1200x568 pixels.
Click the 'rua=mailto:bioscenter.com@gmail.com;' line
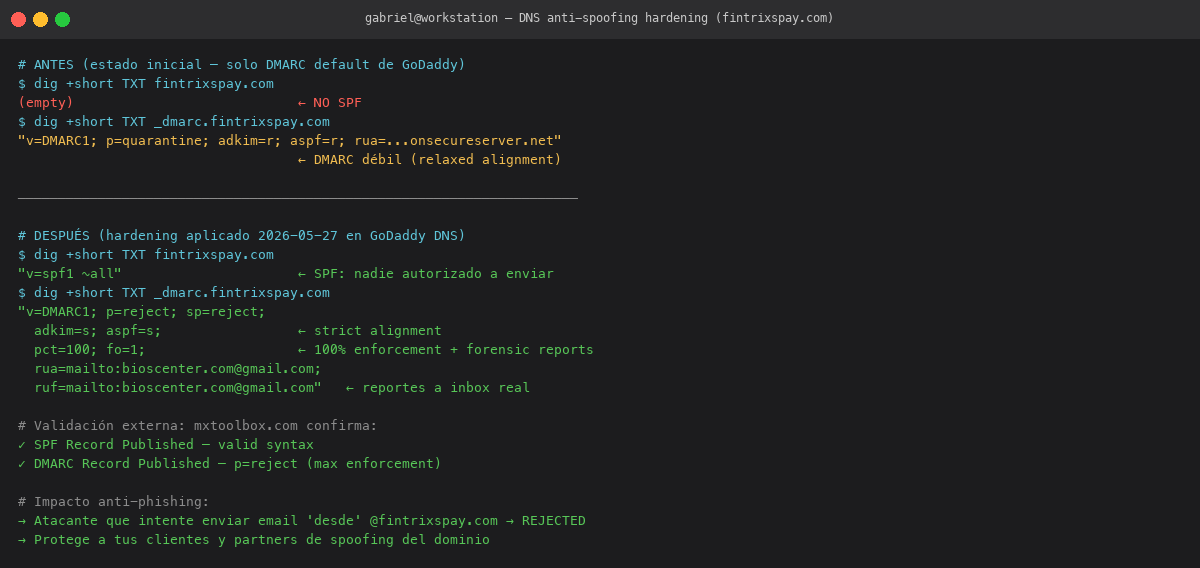point(178,369)
